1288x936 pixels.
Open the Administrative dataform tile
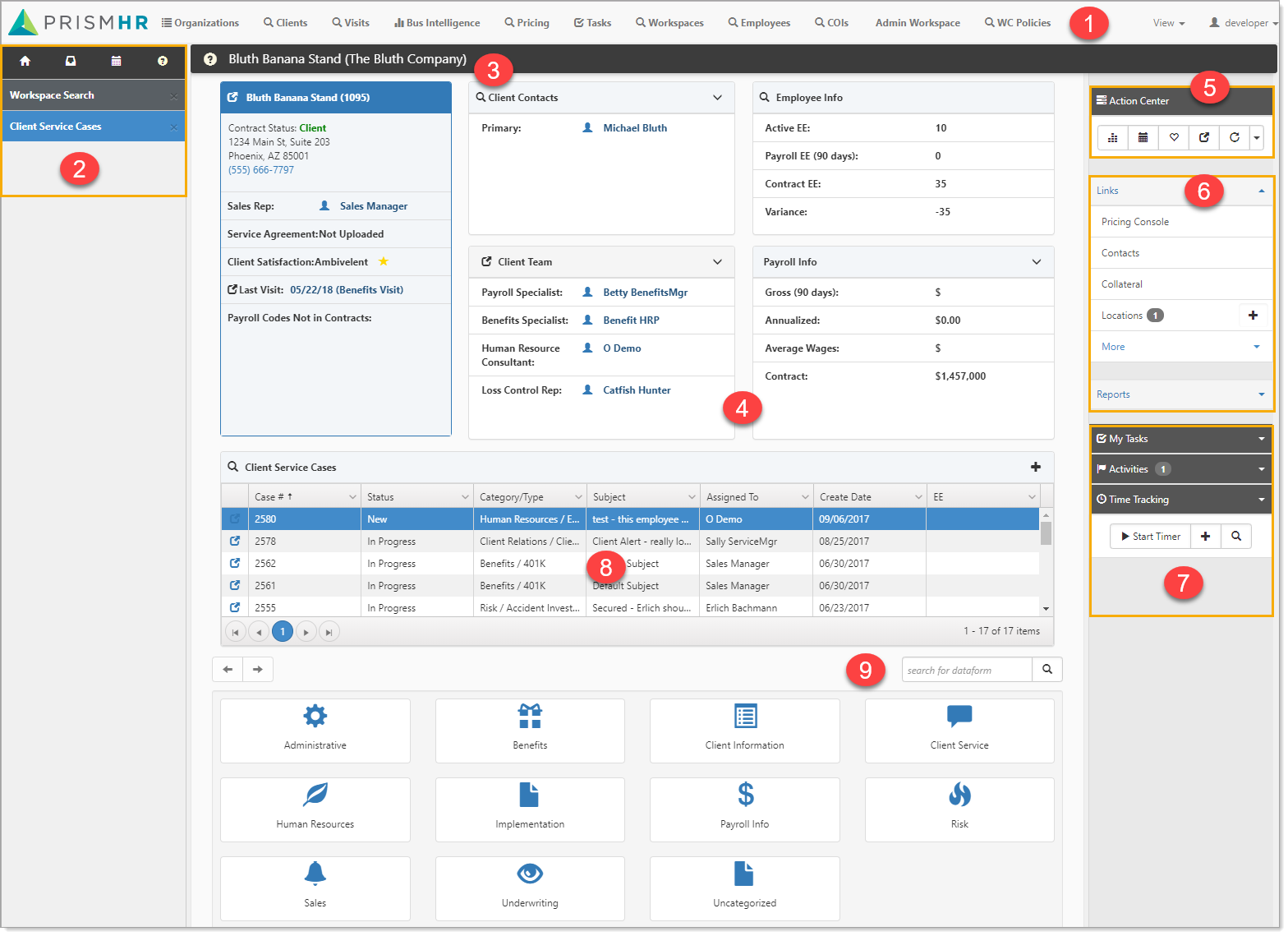pos(315,731)
